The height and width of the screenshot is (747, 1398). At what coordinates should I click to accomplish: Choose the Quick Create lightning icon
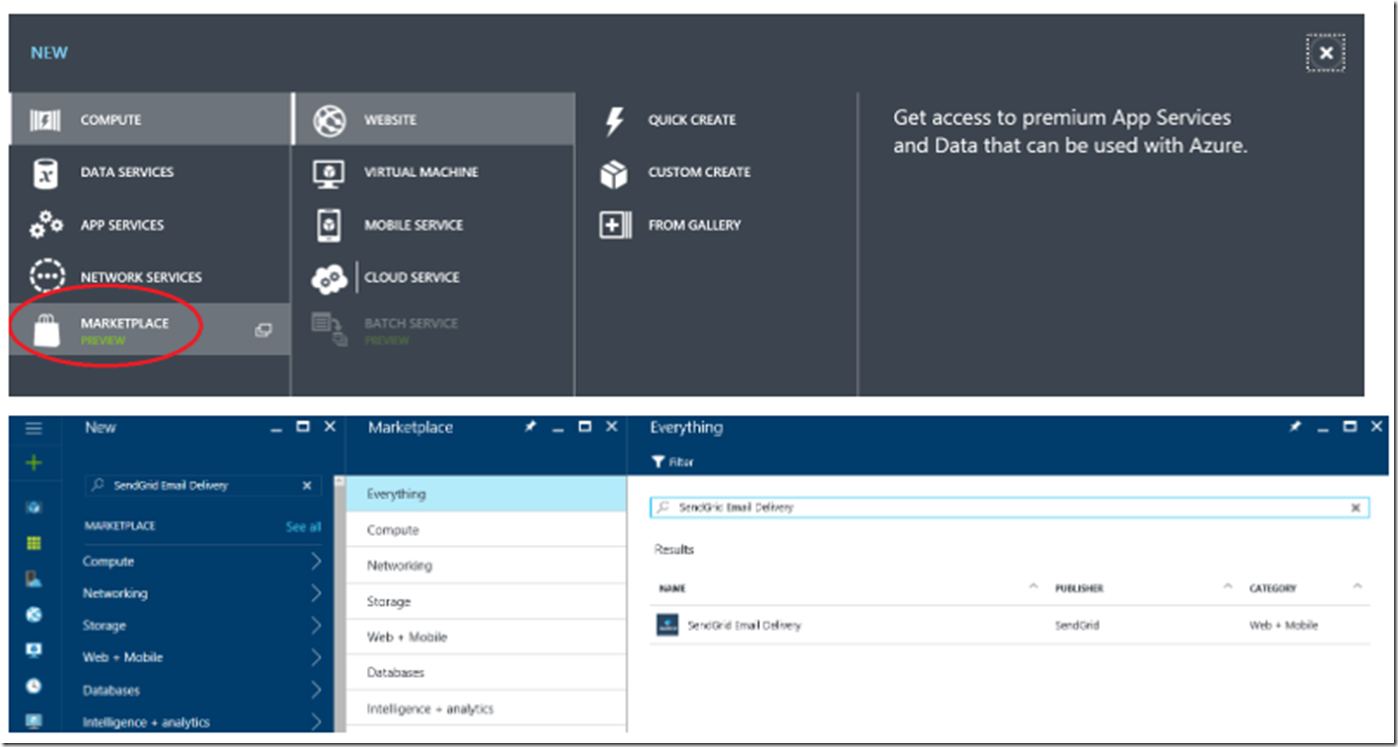coord(614,120)
